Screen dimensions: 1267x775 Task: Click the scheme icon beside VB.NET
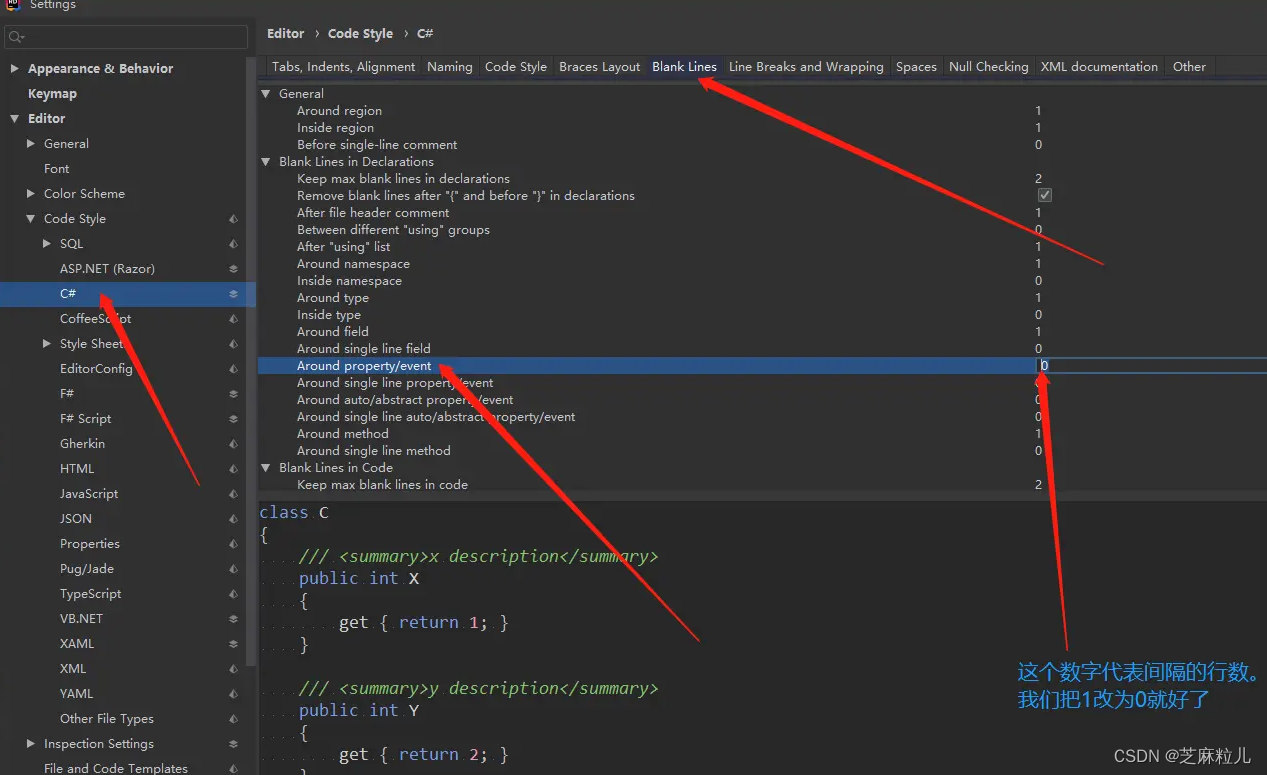tap(233, 618)
